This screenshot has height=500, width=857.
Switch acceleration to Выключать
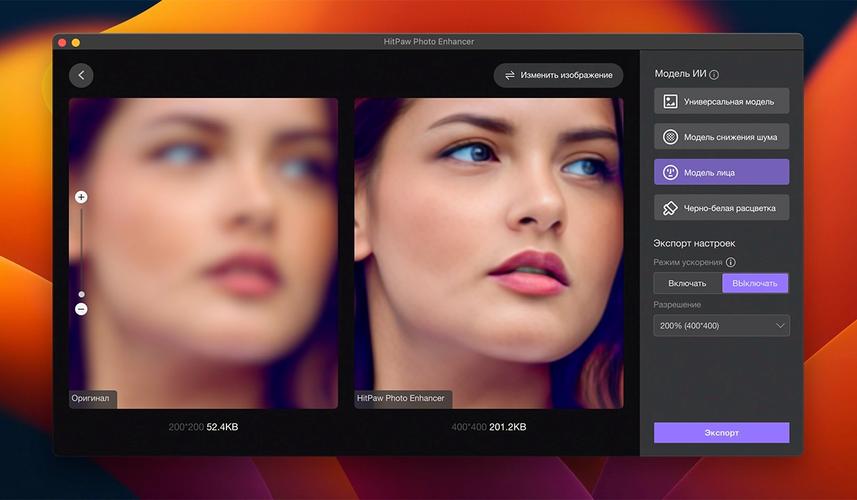pos(755,283)
